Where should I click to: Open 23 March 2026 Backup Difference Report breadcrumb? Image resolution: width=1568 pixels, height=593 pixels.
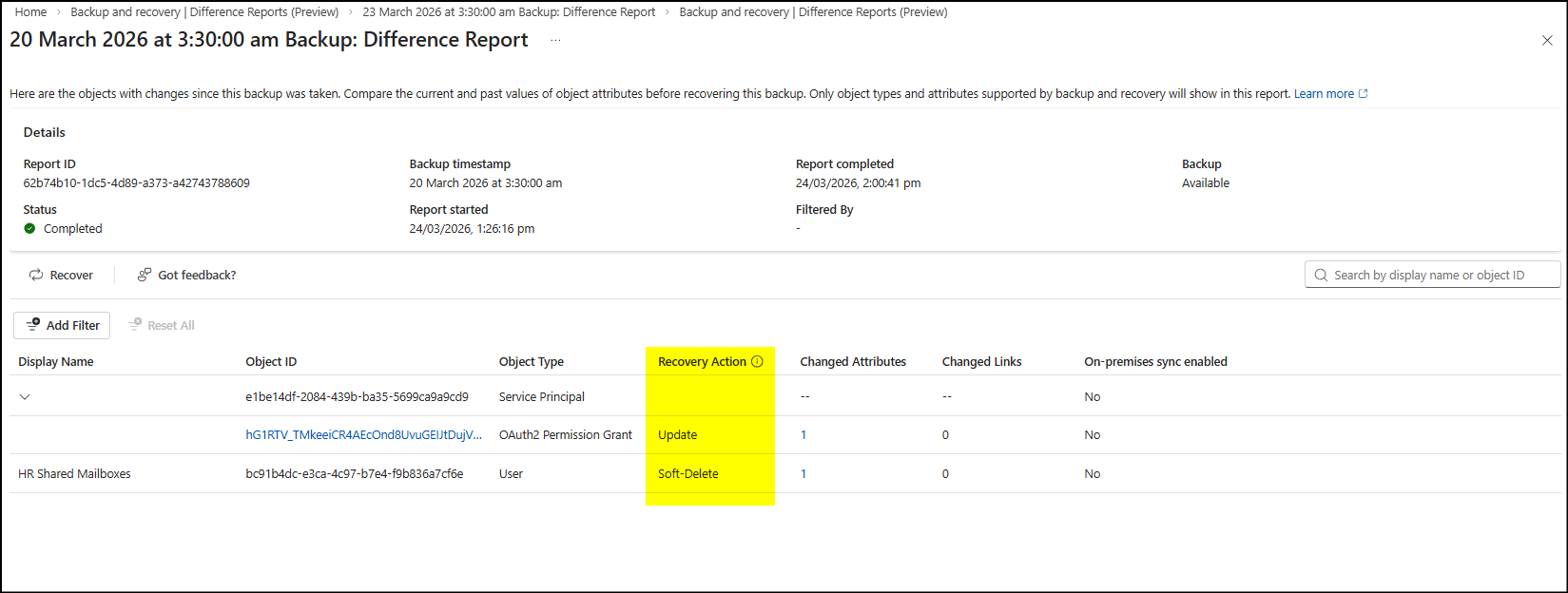click(x=509, y=11)
